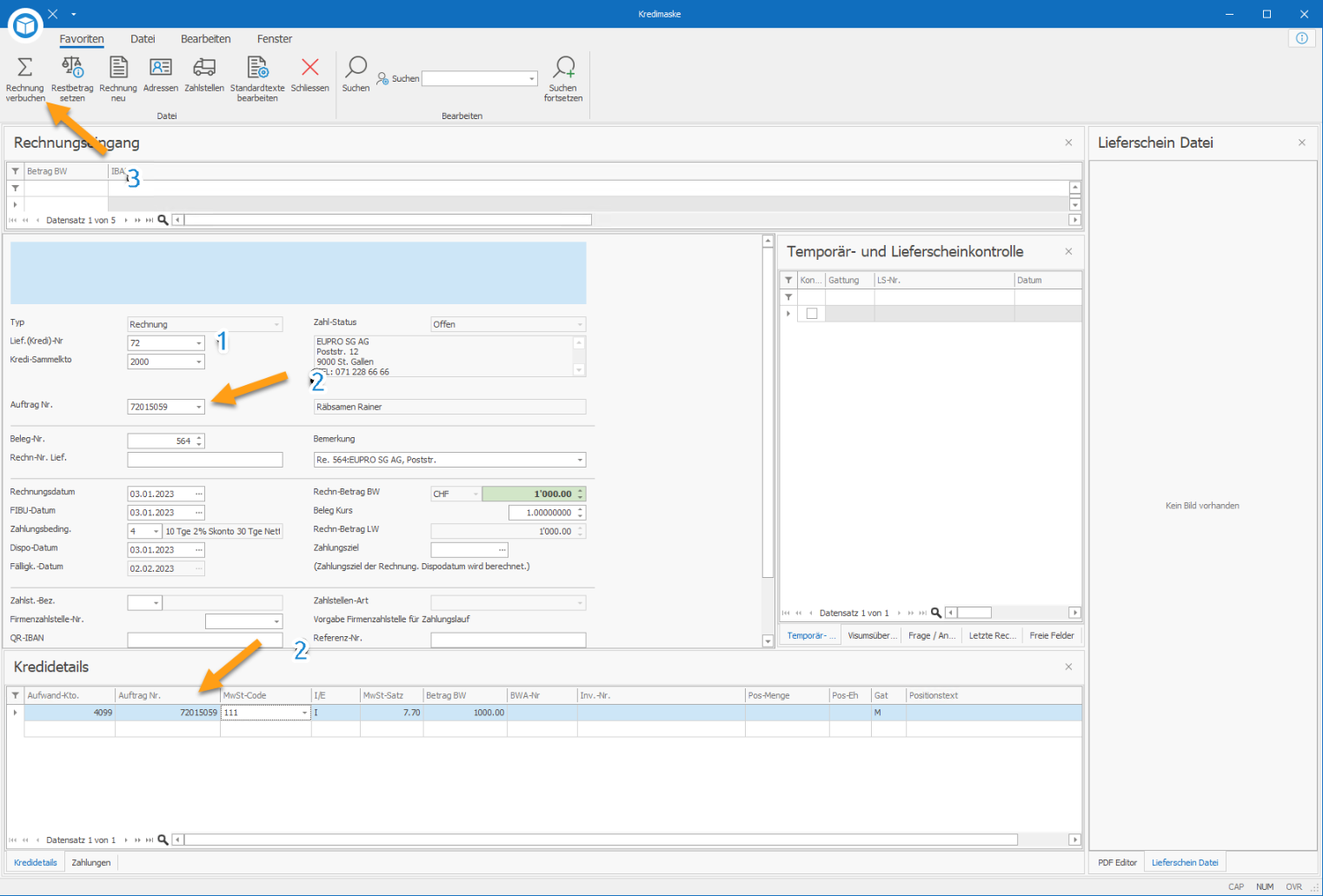Open the Visumsüber... tab
Image resolution: width=1323 pixels, height=896 pixels.
[872, 635]
